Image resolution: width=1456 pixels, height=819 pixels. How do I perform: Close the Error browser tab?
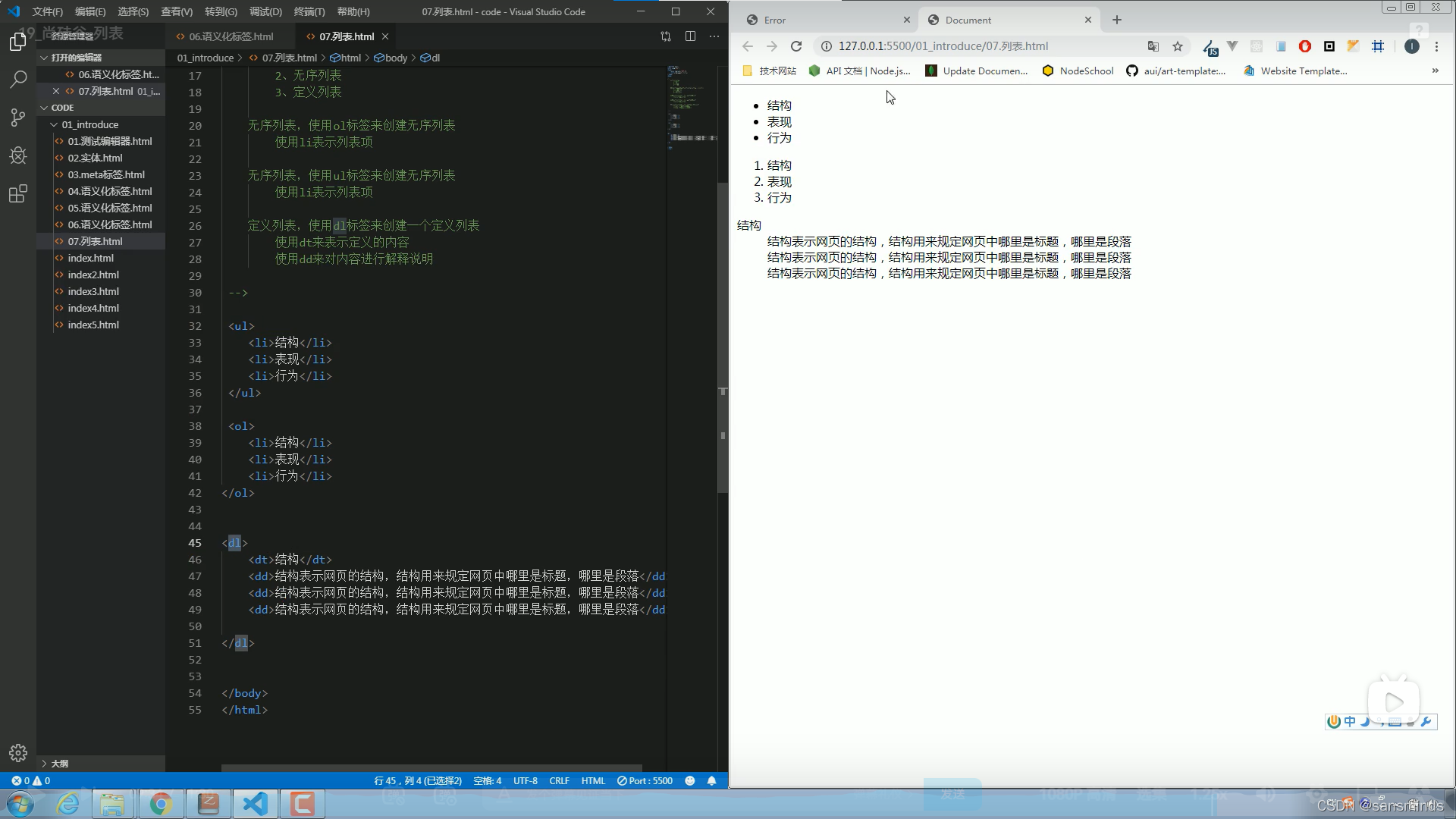(906, 20)
